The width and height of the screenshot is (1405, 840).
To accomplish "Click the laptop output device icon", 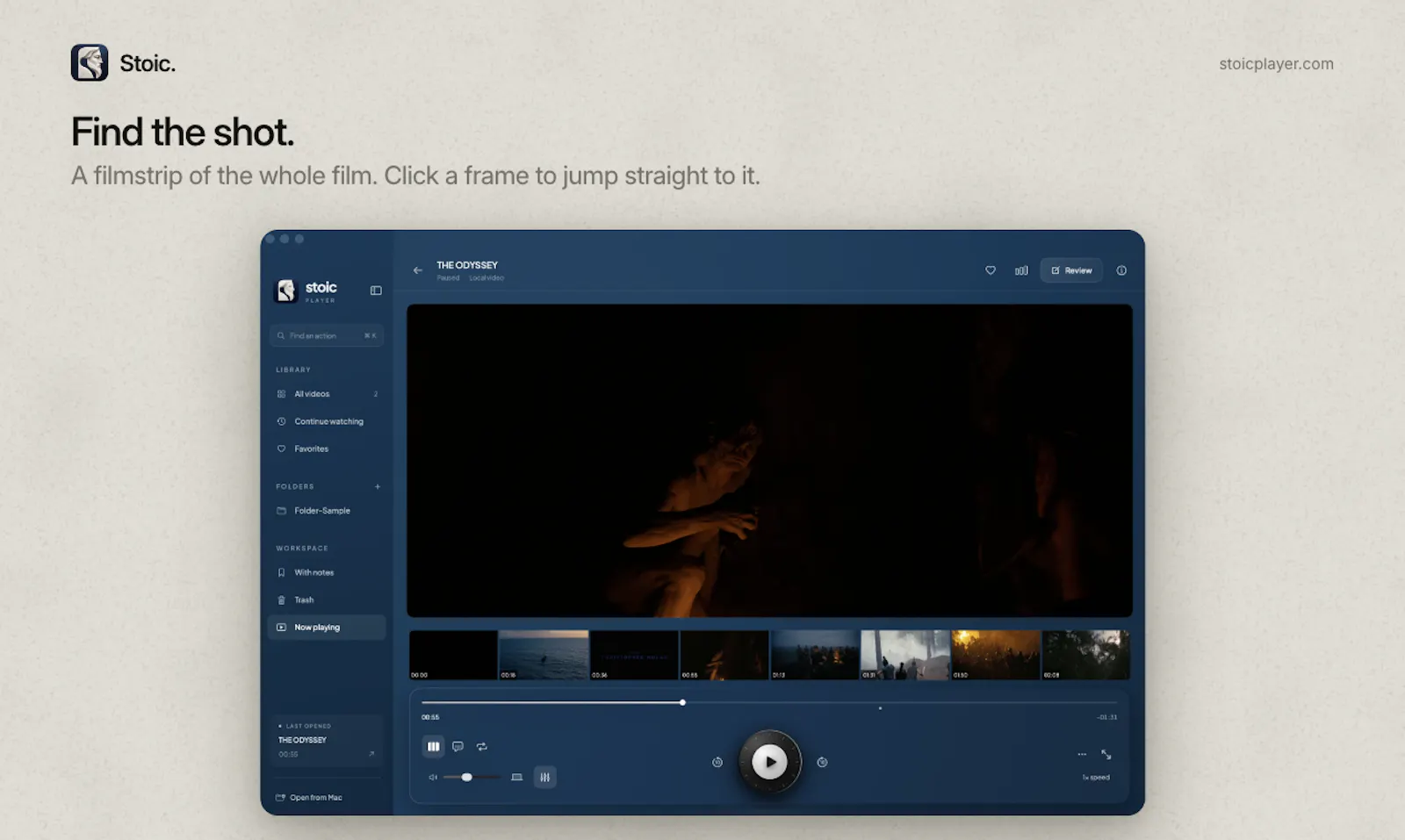I will tap(517, 778).
